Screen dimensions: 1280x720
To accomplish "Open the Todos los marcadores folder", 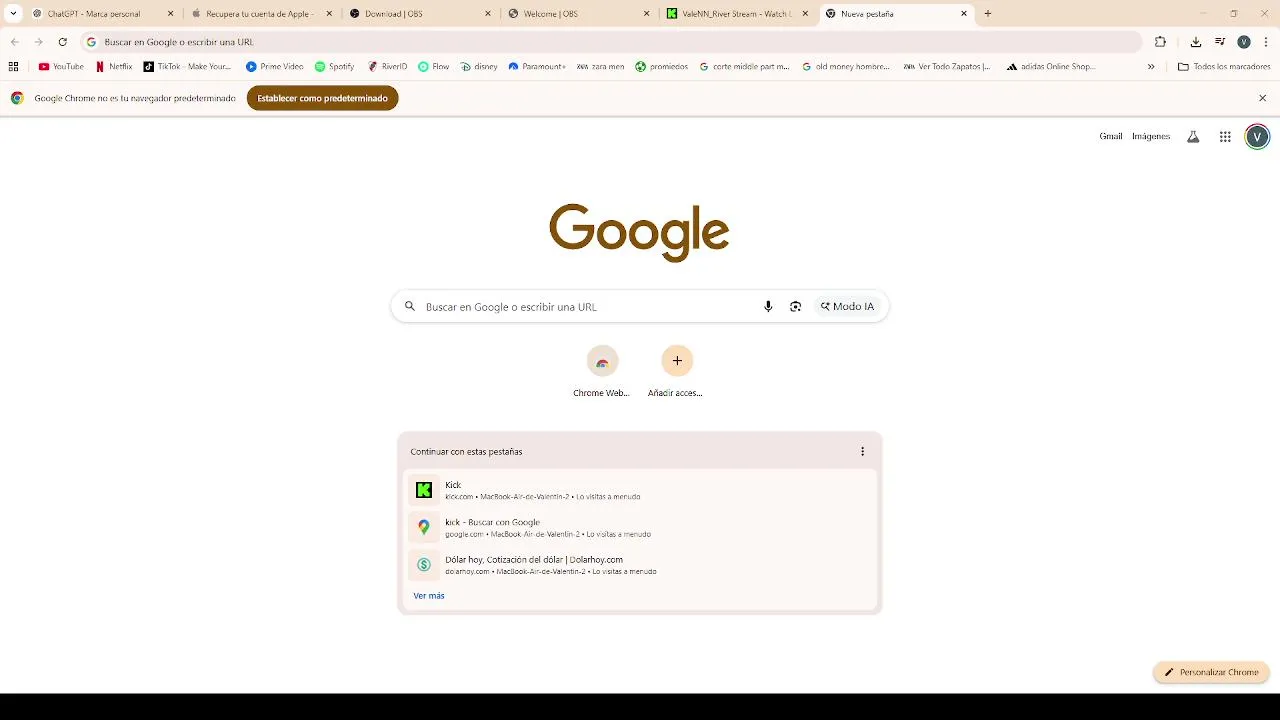I will [1224, 67].
